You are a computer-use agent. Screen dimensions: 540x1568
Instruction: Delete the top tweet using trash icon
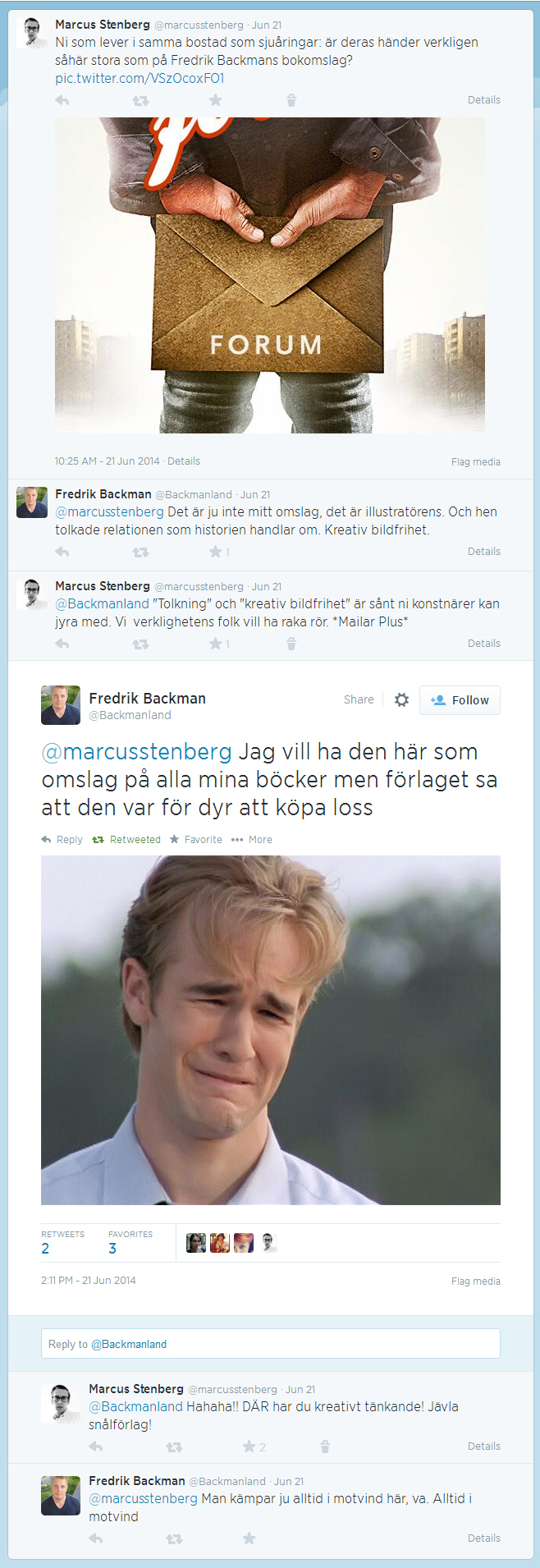291,100
